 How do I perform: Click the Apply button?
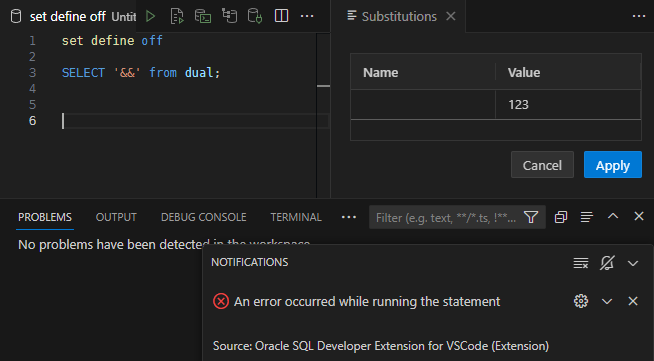coord(613,165)
